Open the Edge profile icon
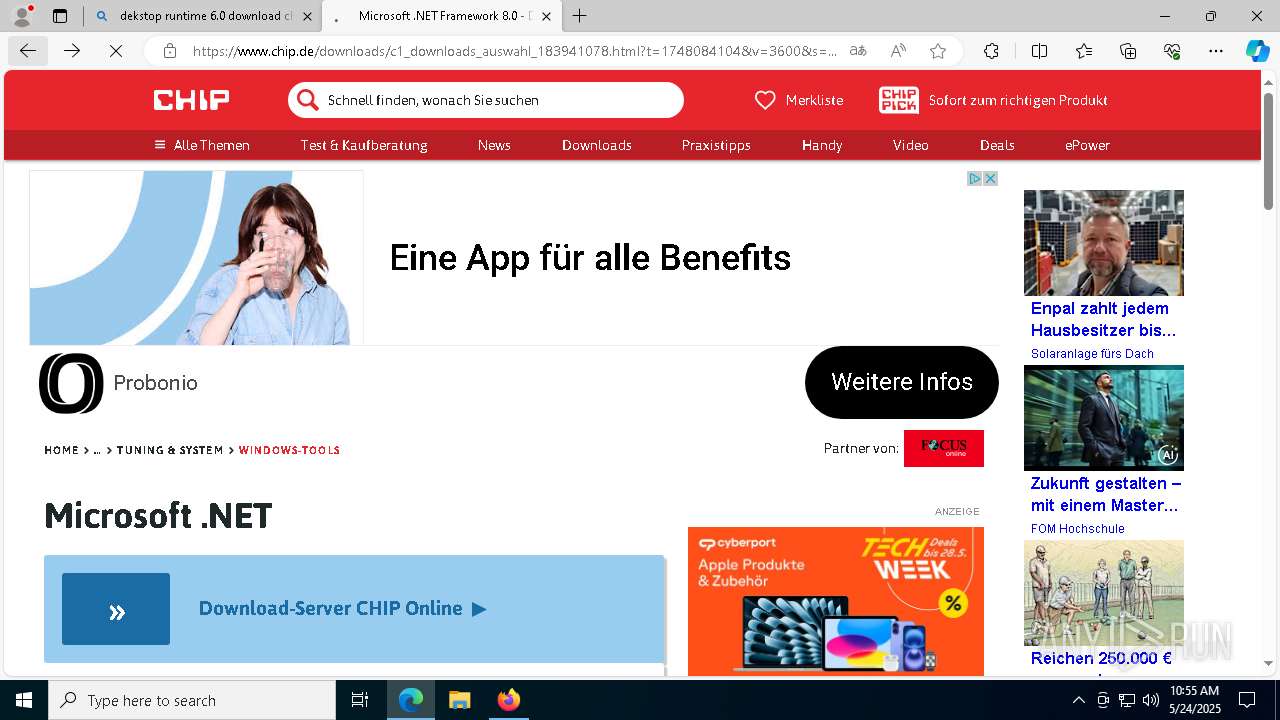Screen dimensions: 1280x720 click(22, 16)
